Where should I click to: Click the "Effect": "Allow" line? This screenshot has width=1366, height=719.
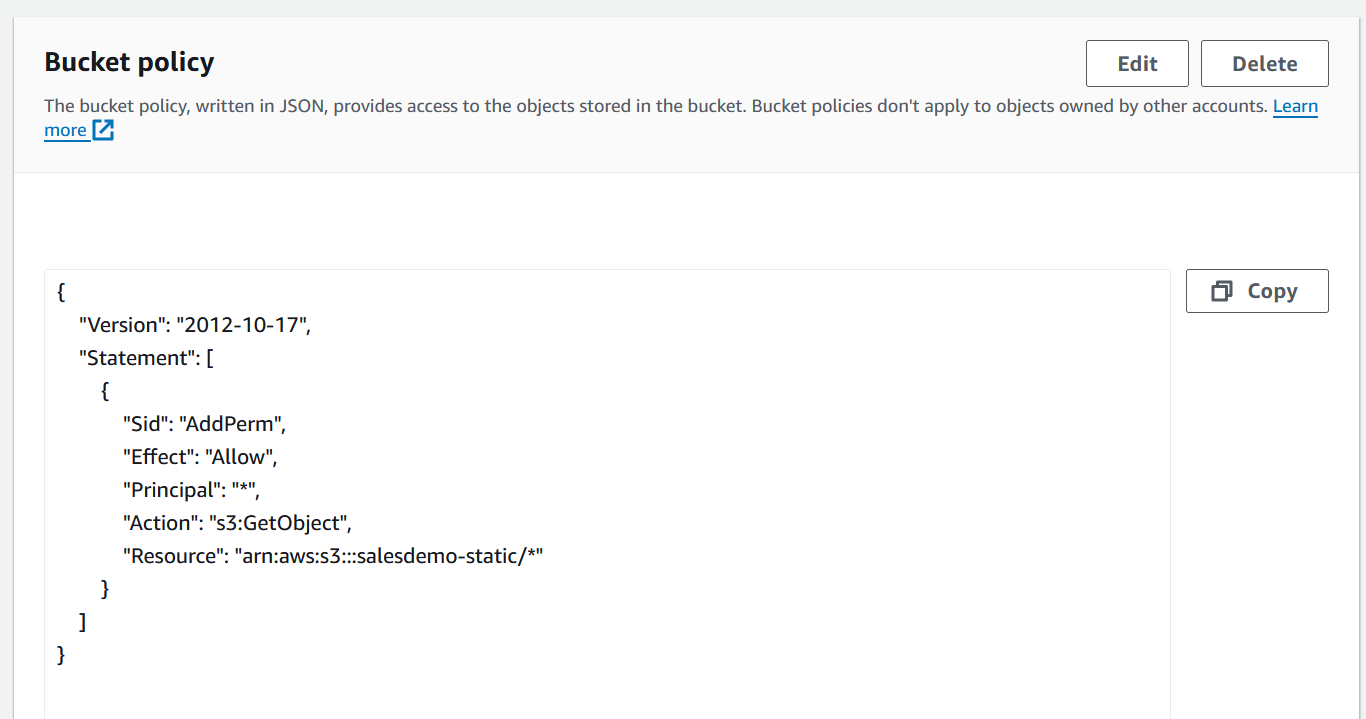(199, 457)
